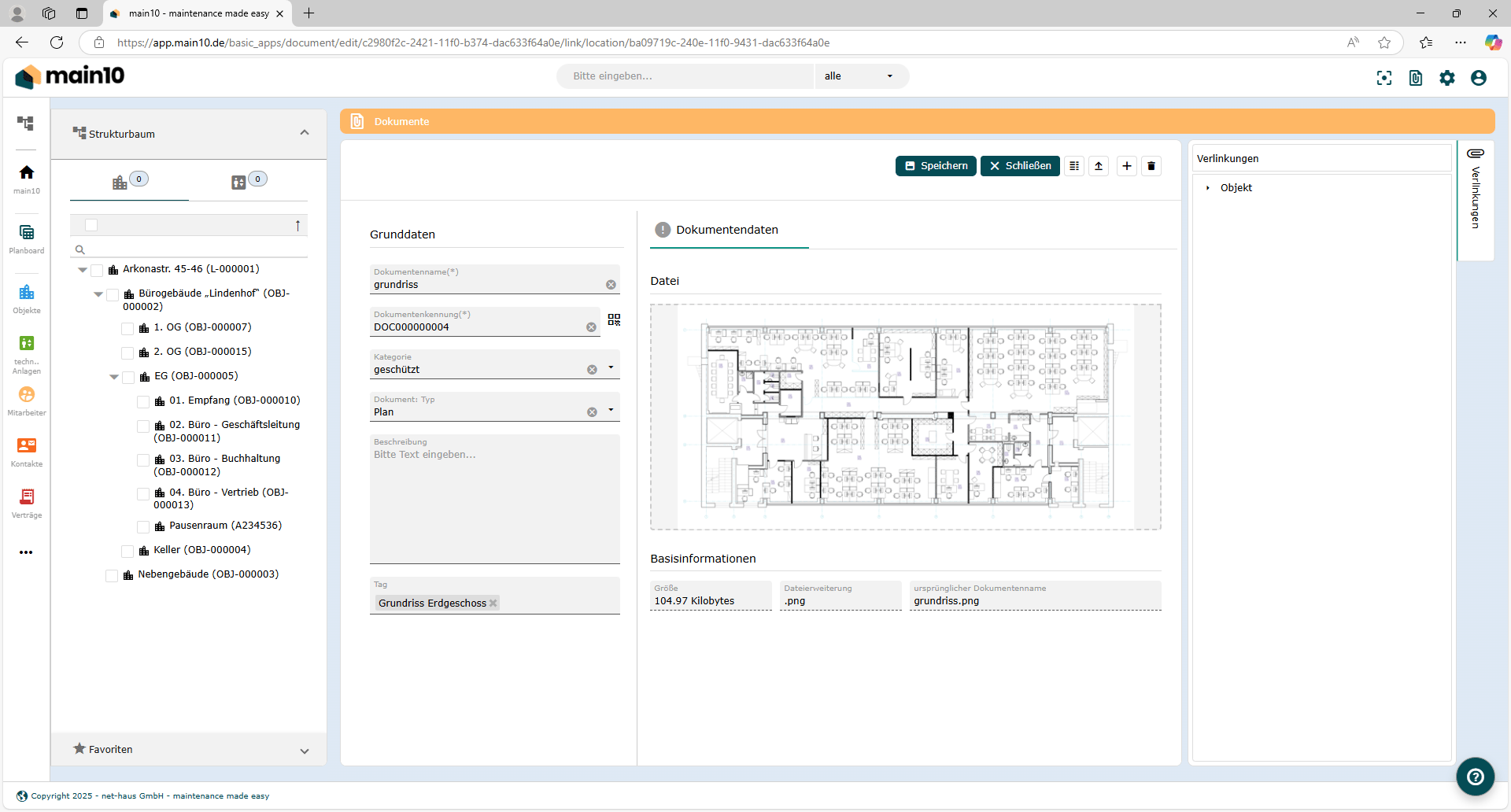Refresh the browser page
The height and width of the screenshot is (812, 1511).
57,42
